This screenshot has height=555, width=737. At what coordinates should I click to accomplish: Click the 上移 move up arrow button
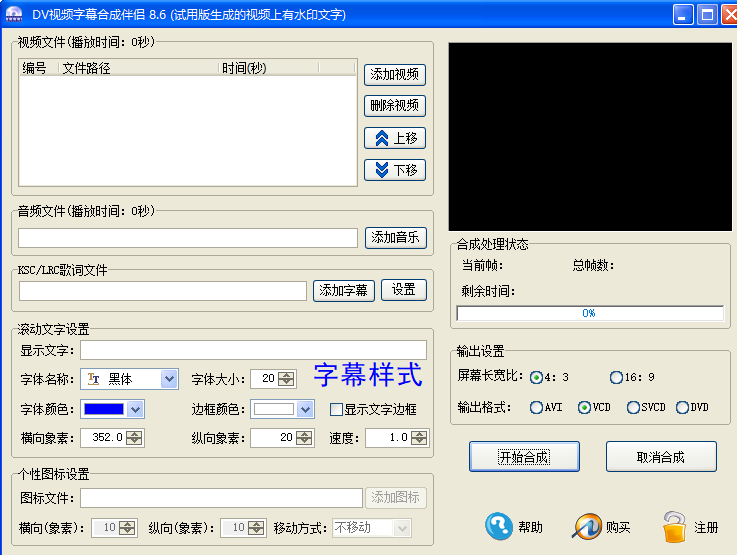395,138
